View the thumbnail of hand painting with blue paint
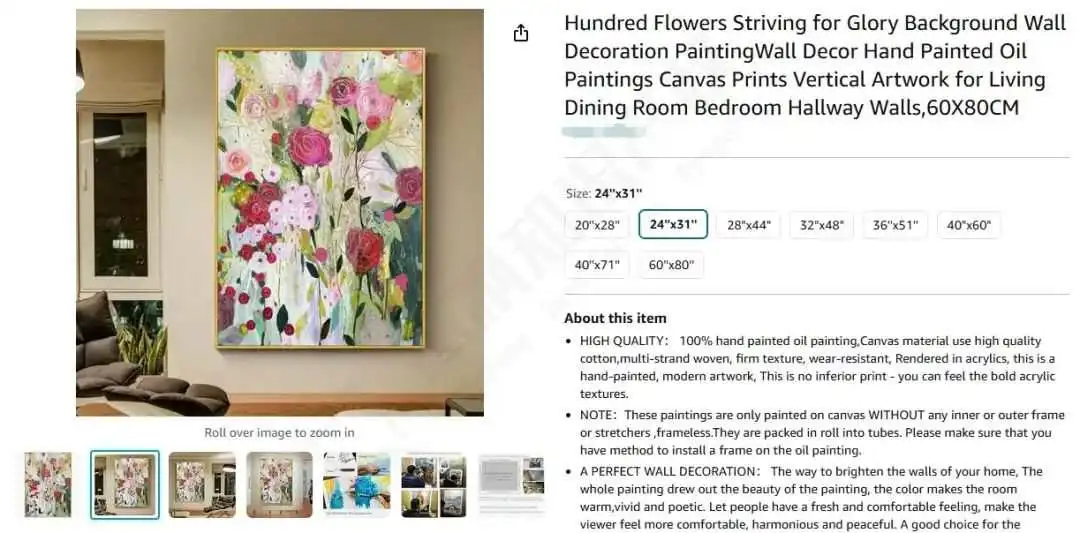Viewport: 1080px width, 533px height. pyautogui.click(x=357, y=485)
